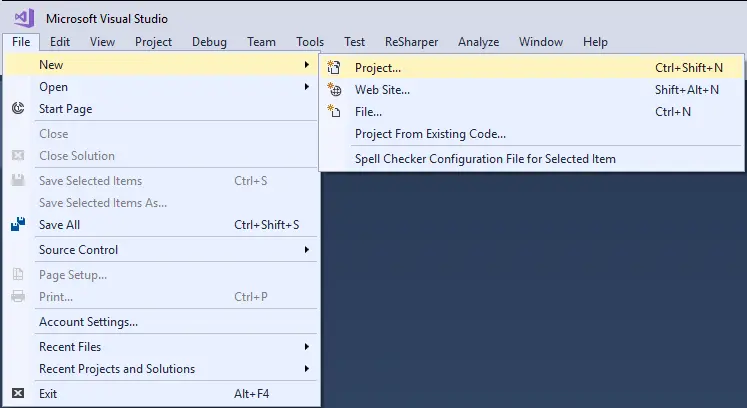The width and height of the screenshot is (747, 408).
Task: Choose Spell Checker Configuration File entry
Action: coord(532,159)
